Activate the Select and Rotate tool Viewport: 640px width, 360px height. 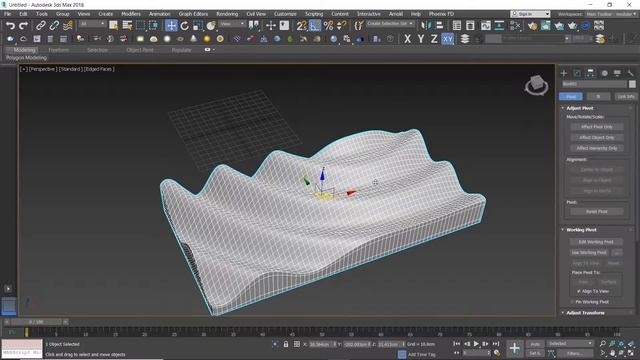(184, 26)
